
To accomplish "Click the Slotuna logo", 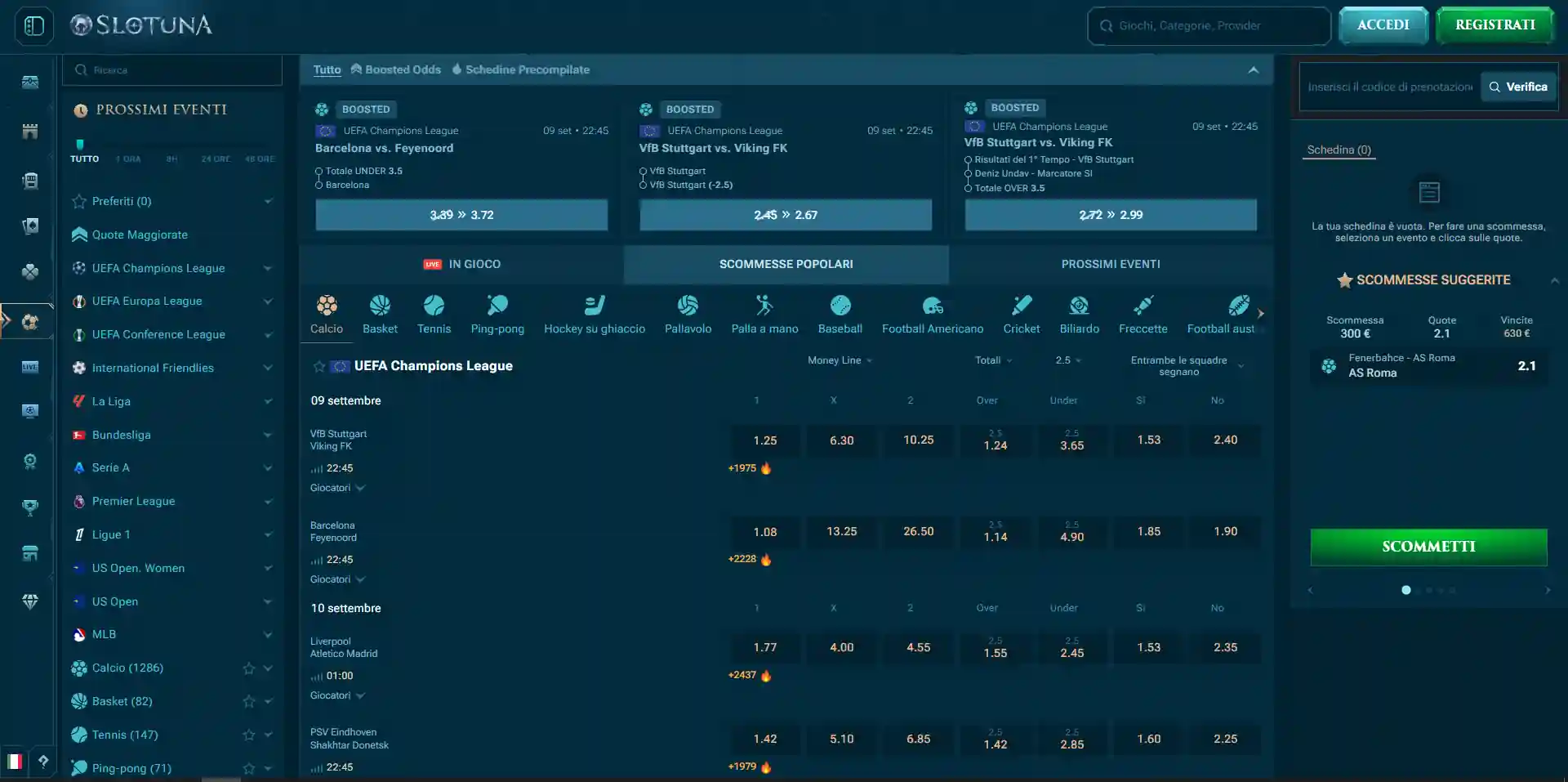I will (141, 25).
